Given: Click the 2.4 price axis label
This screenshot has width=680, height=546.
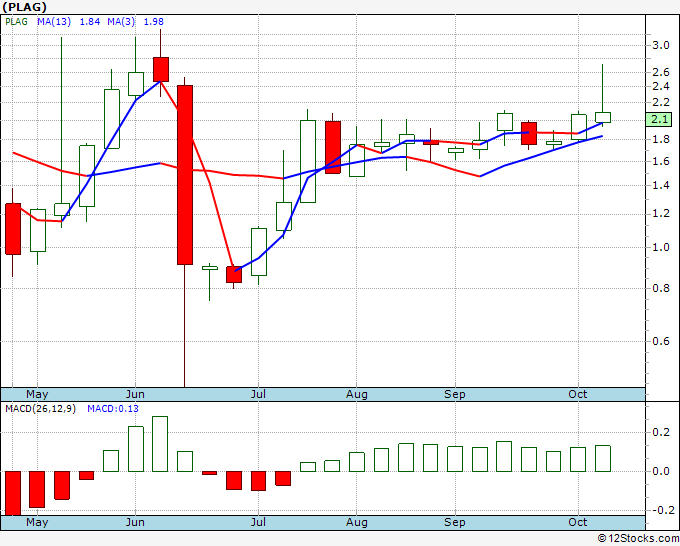Looking at the screenshot, I should coord(661,86).
